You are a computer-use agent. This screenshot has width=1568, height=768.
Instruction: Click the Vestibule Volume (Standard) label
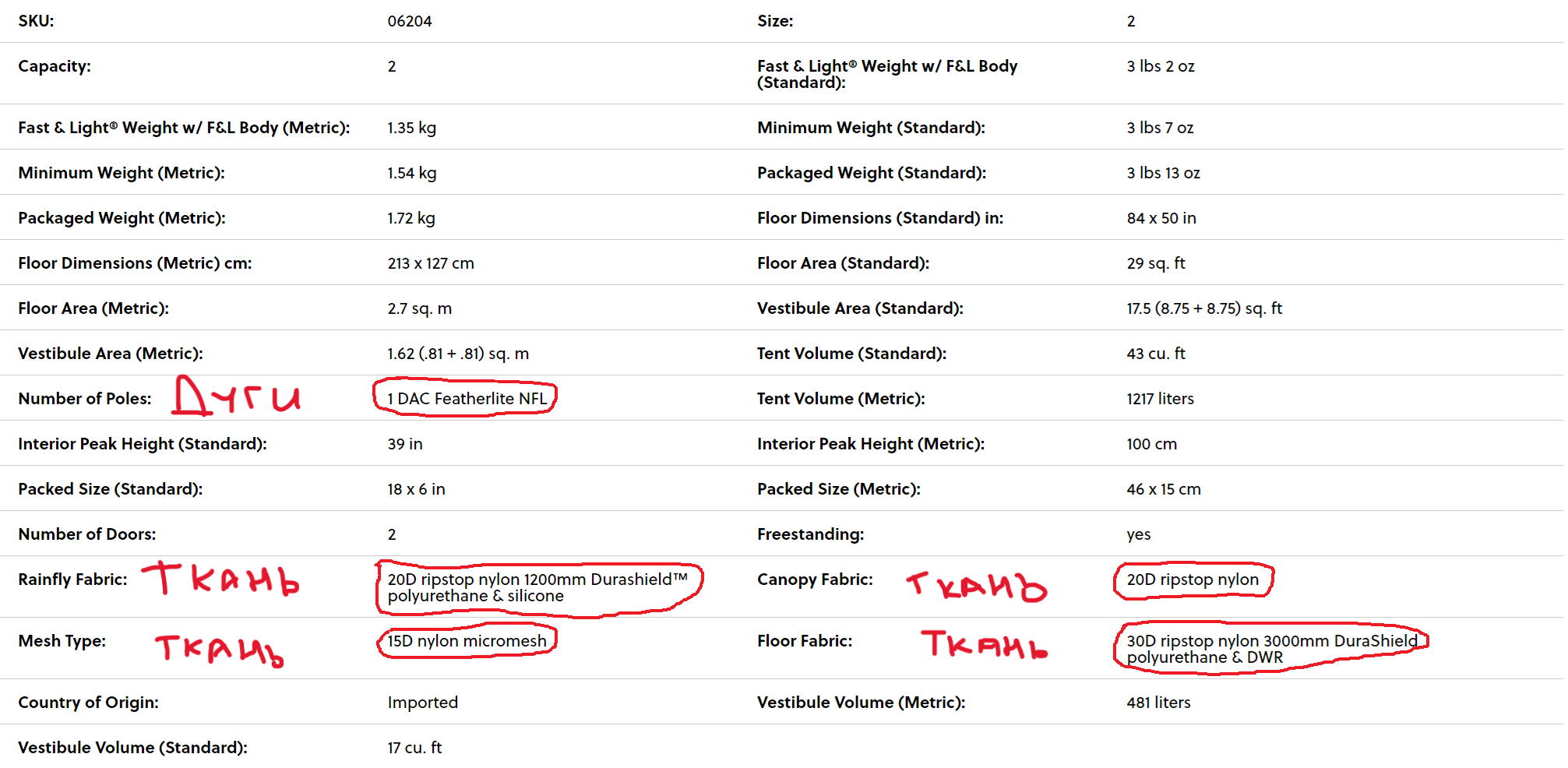coord(132,747)
